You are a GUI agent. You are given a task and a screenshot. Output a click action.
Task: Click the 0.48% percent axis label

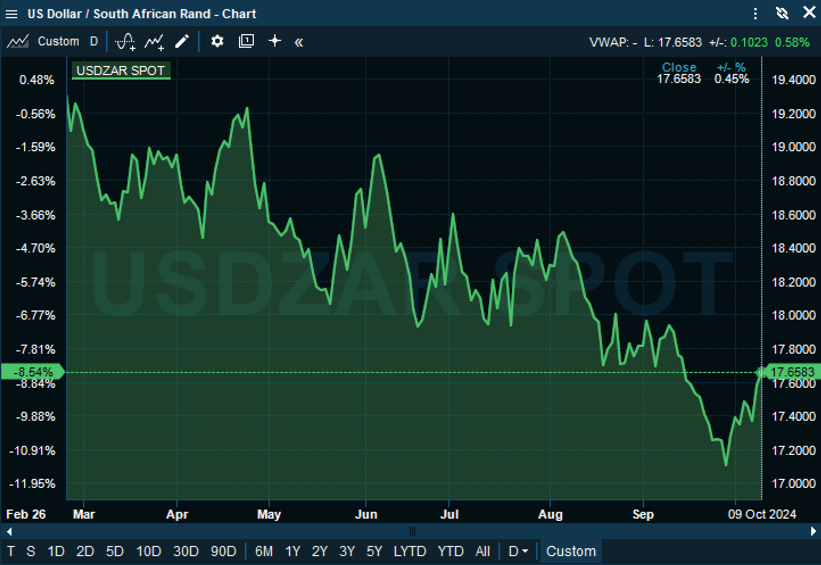pos(37,80)
